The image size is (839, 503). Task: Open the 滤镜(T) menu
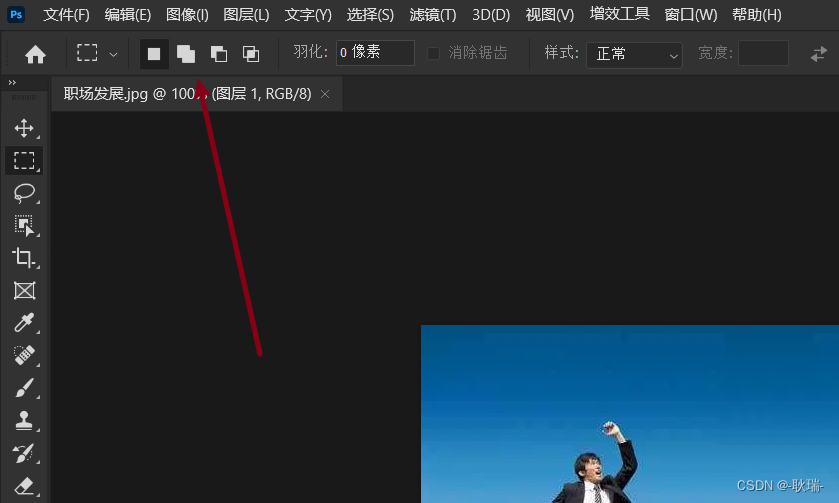(433, 14)
